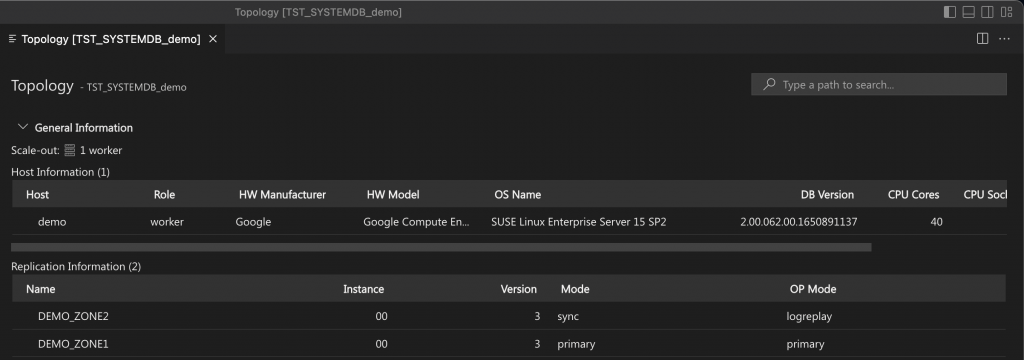Viewport: 1024px width, 360px height.
Task: Toggle secondary side bar layout icon
Action: pyautogui.click(x=987, y=12)
